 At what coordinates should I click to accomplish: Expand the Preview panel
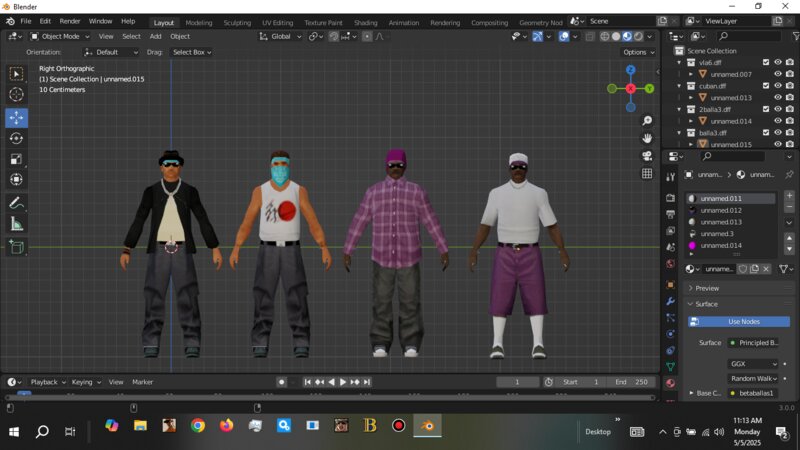tap(707, 288)
